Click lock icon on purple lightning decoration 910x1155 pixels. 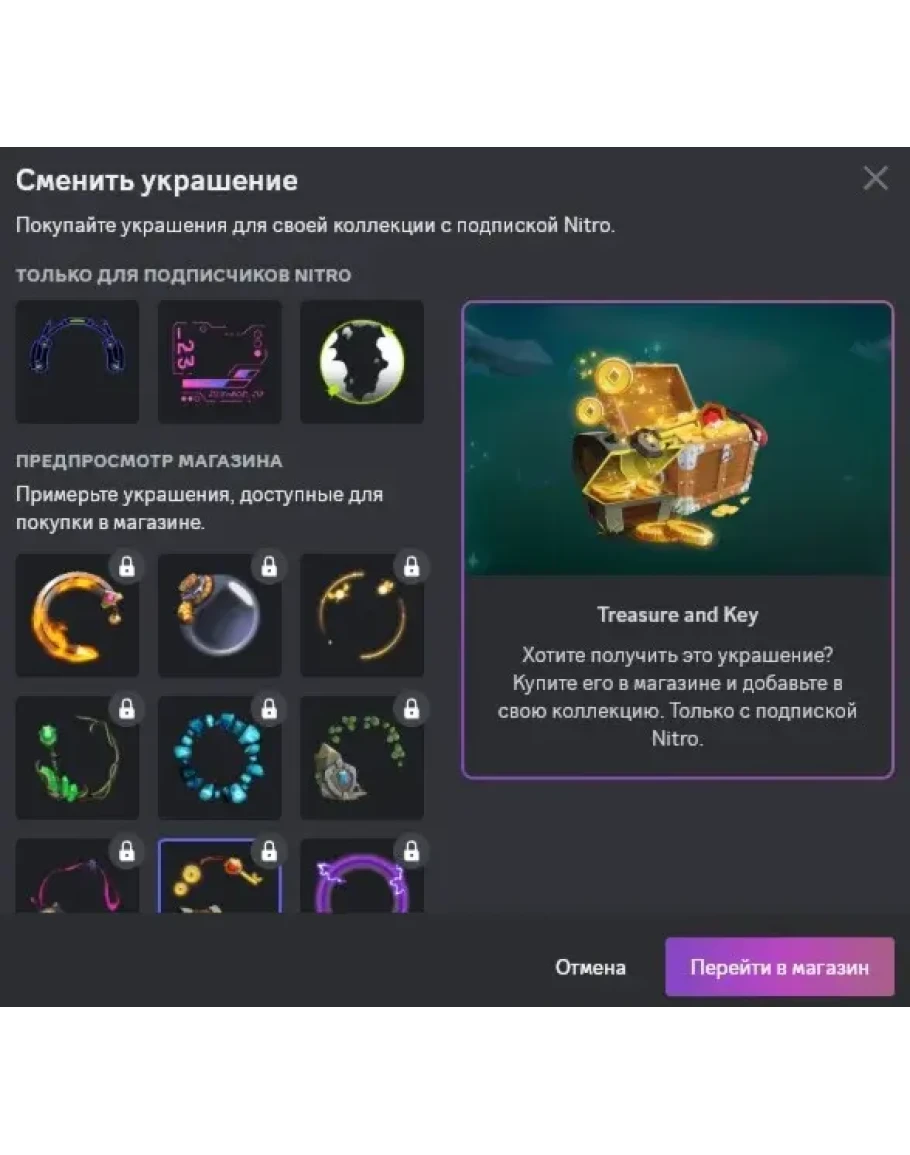pyautogui.click(x=411, y=851)
